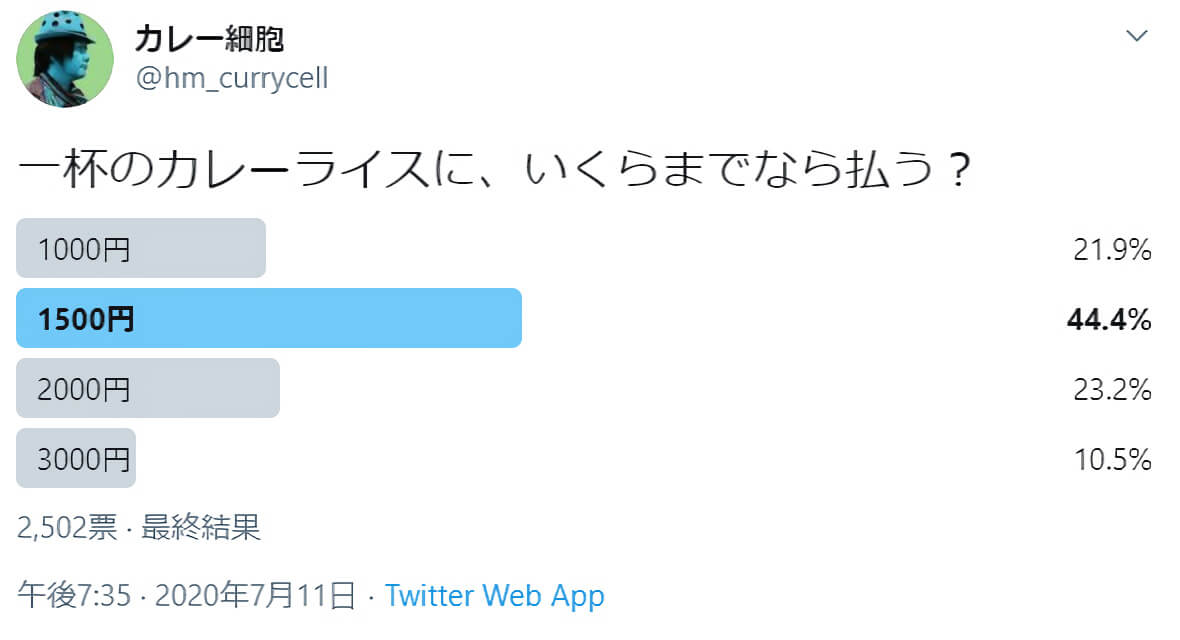The height and width of the screenshot is (640, 1180).
Task: Open the @hm_currycell handle link
Action: (x=232, y=78)
